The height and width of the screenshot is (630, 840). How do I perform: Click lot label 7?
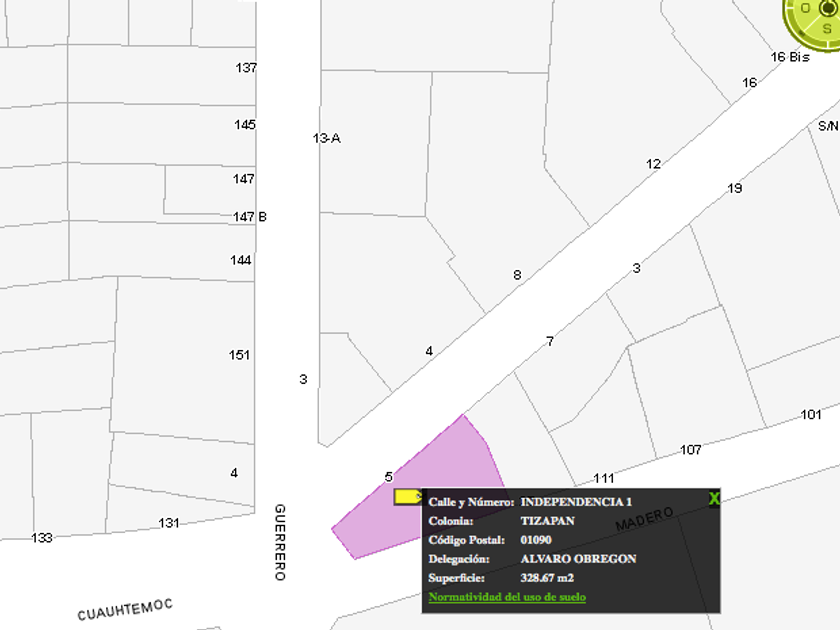tap(550, 341)
